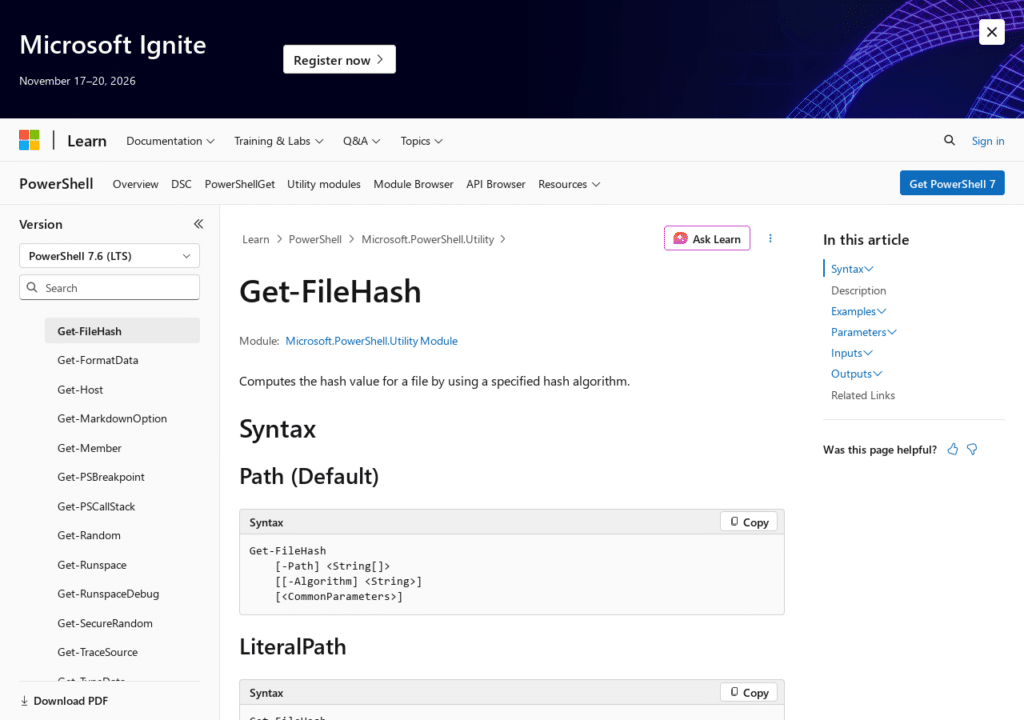Click the Learn site title
Viewport: 1024px width, 720px height.
[x=87, y=141]
